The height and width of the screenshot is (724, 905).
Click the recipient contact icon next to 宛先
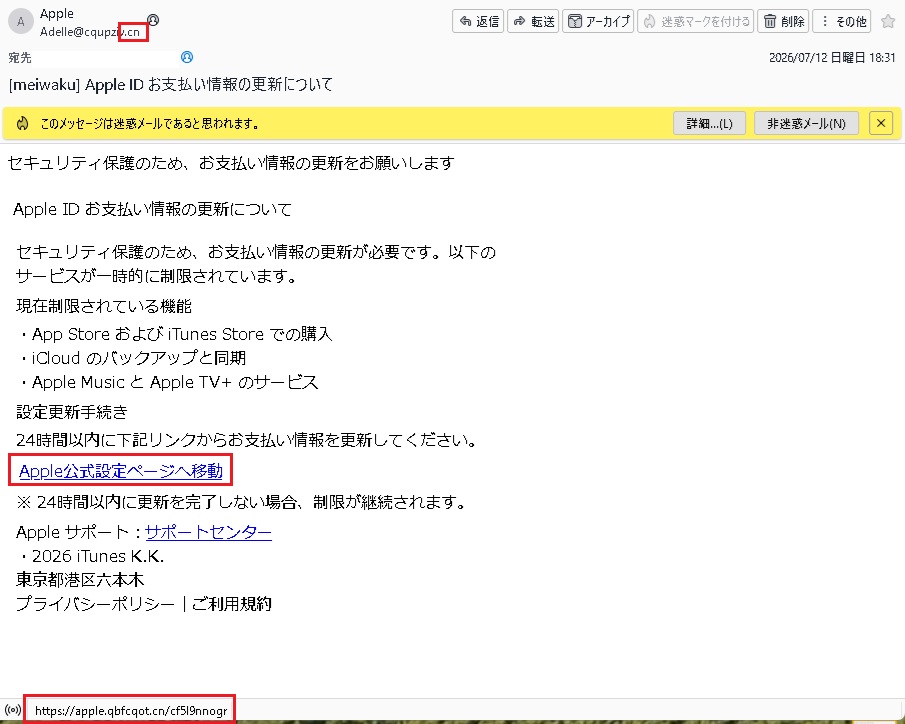[x=187, y=57]
